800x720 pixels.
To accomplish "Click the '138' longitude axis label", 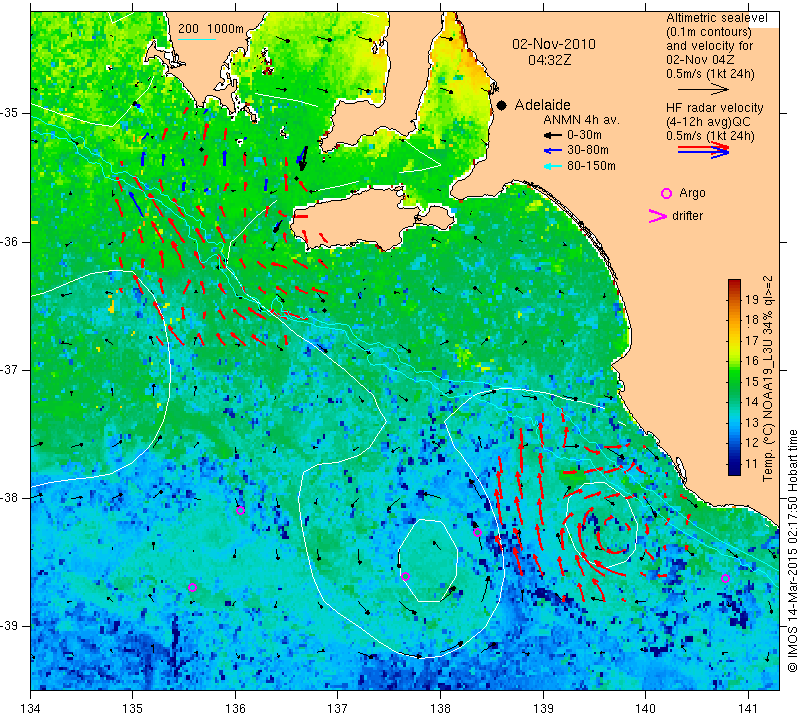I will click(x=440, y=709).
